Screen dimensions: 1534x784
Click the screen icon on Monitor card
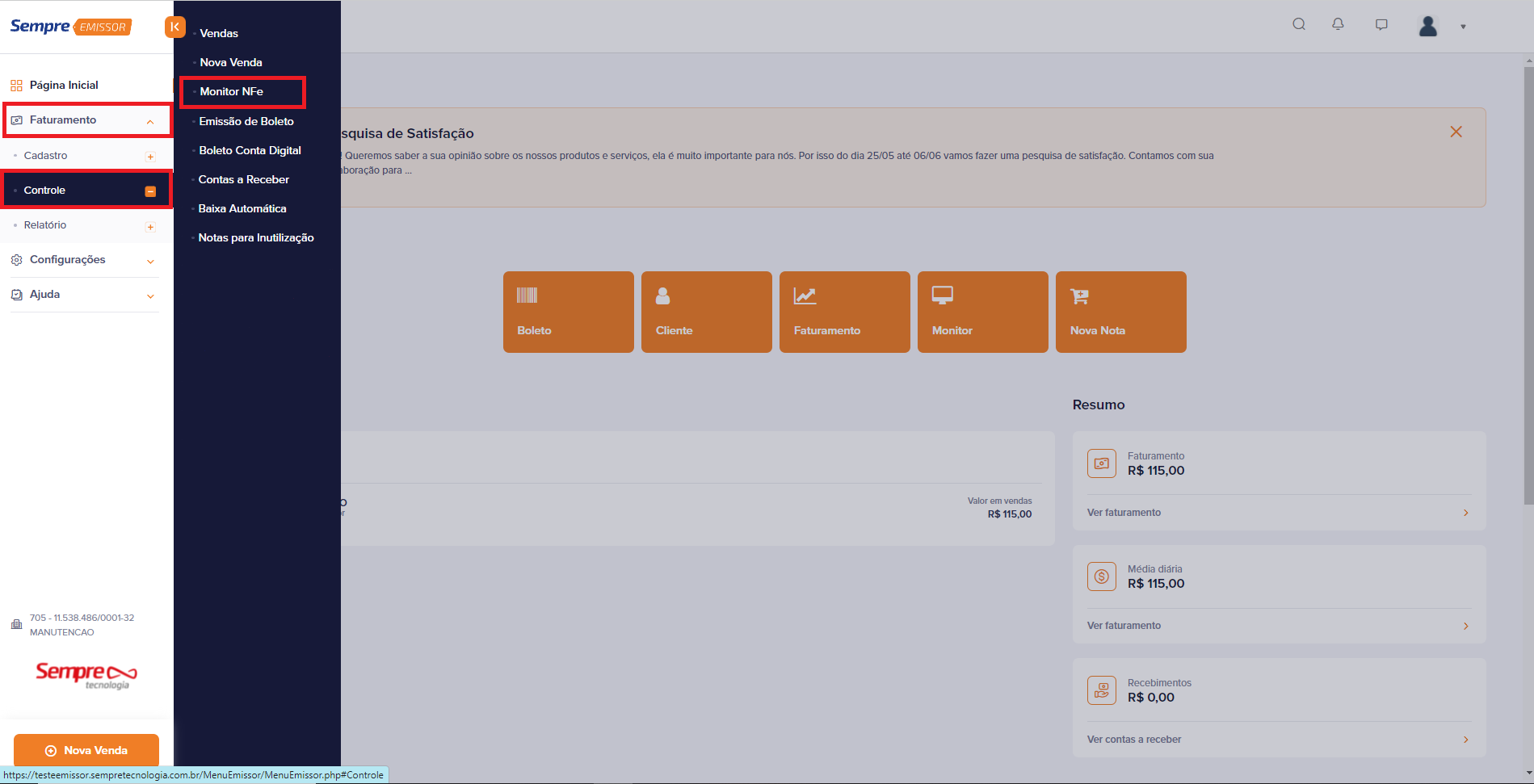pos(942,296)
